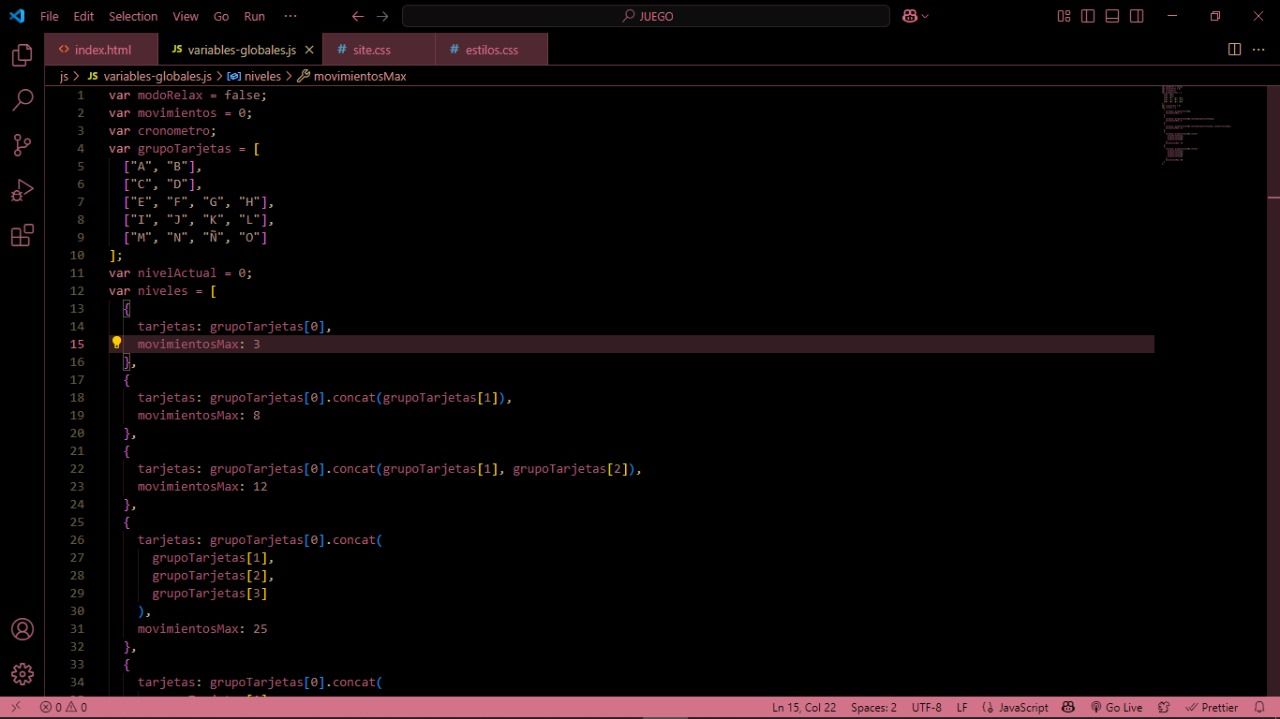Click 'var cronometro;' on line 3

pyautogui.click(x=163, y=130)
